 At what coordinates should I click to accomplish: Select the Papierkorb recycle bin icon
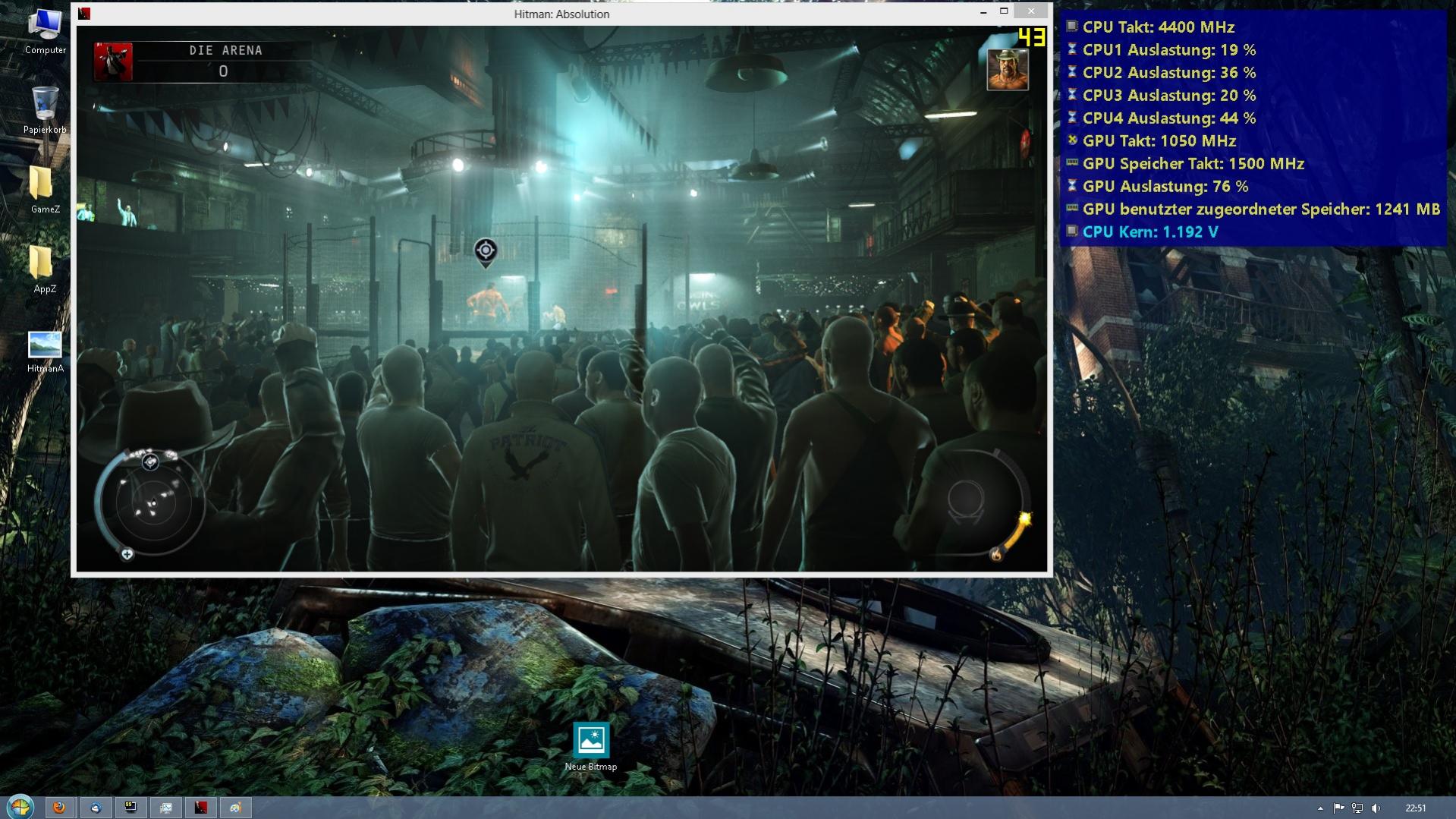click(x=45, y=111)
